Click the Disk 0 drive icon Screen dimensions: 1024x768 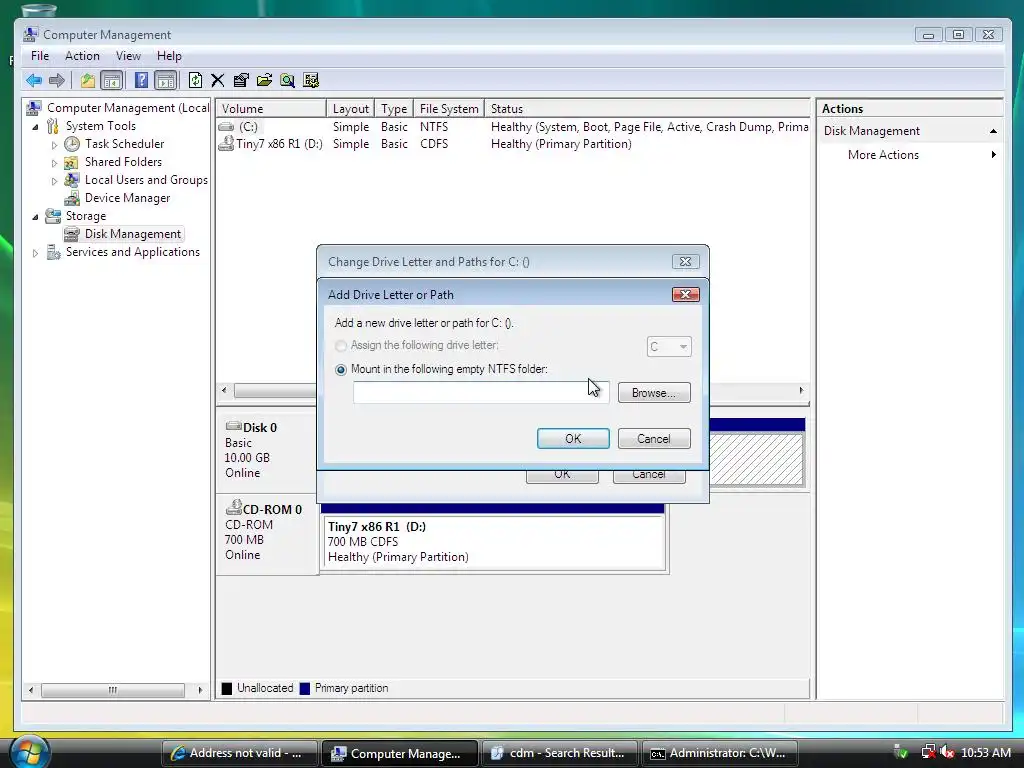pos(233,426)
